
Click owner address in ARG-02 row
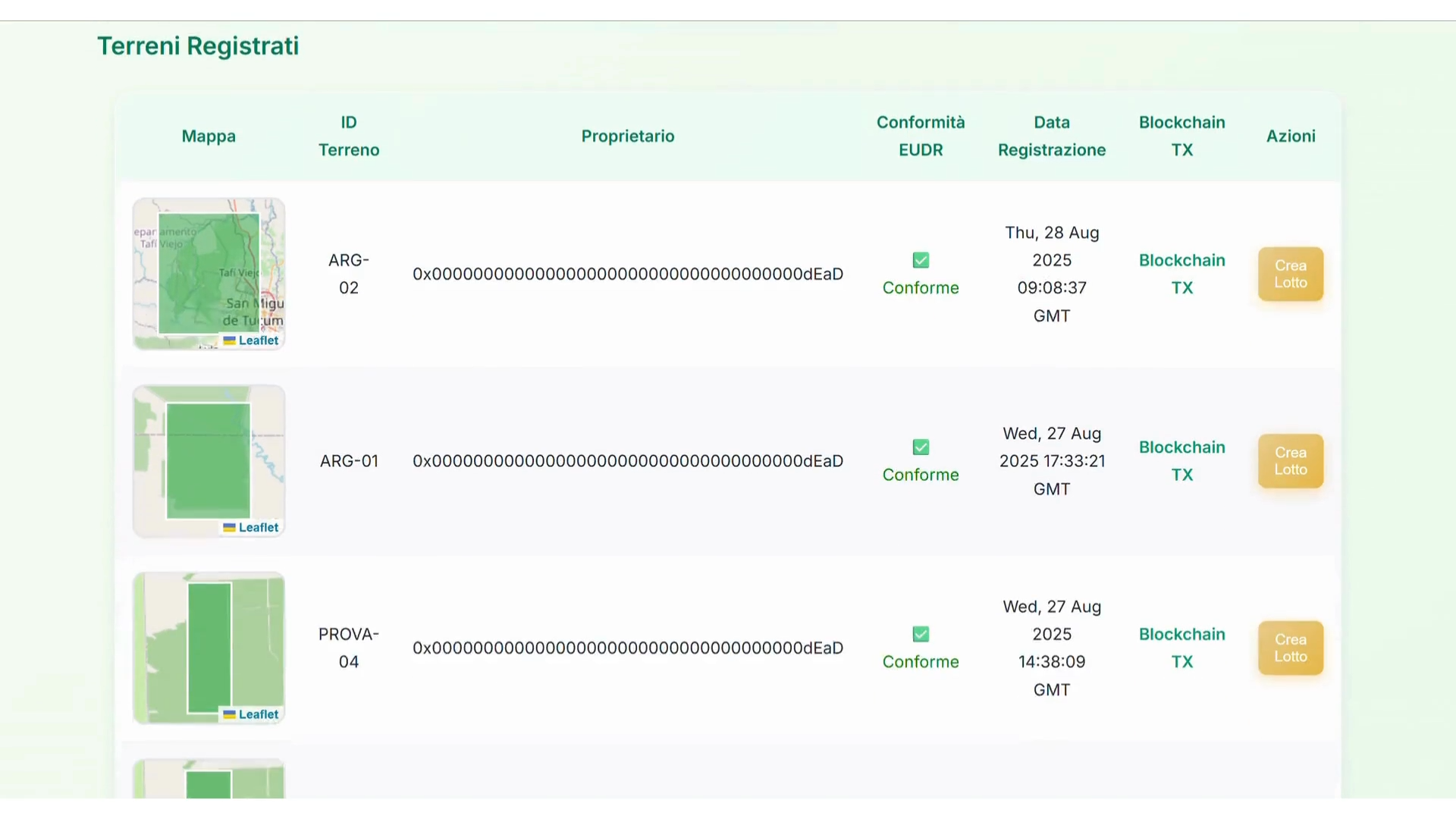pos(628,274)
